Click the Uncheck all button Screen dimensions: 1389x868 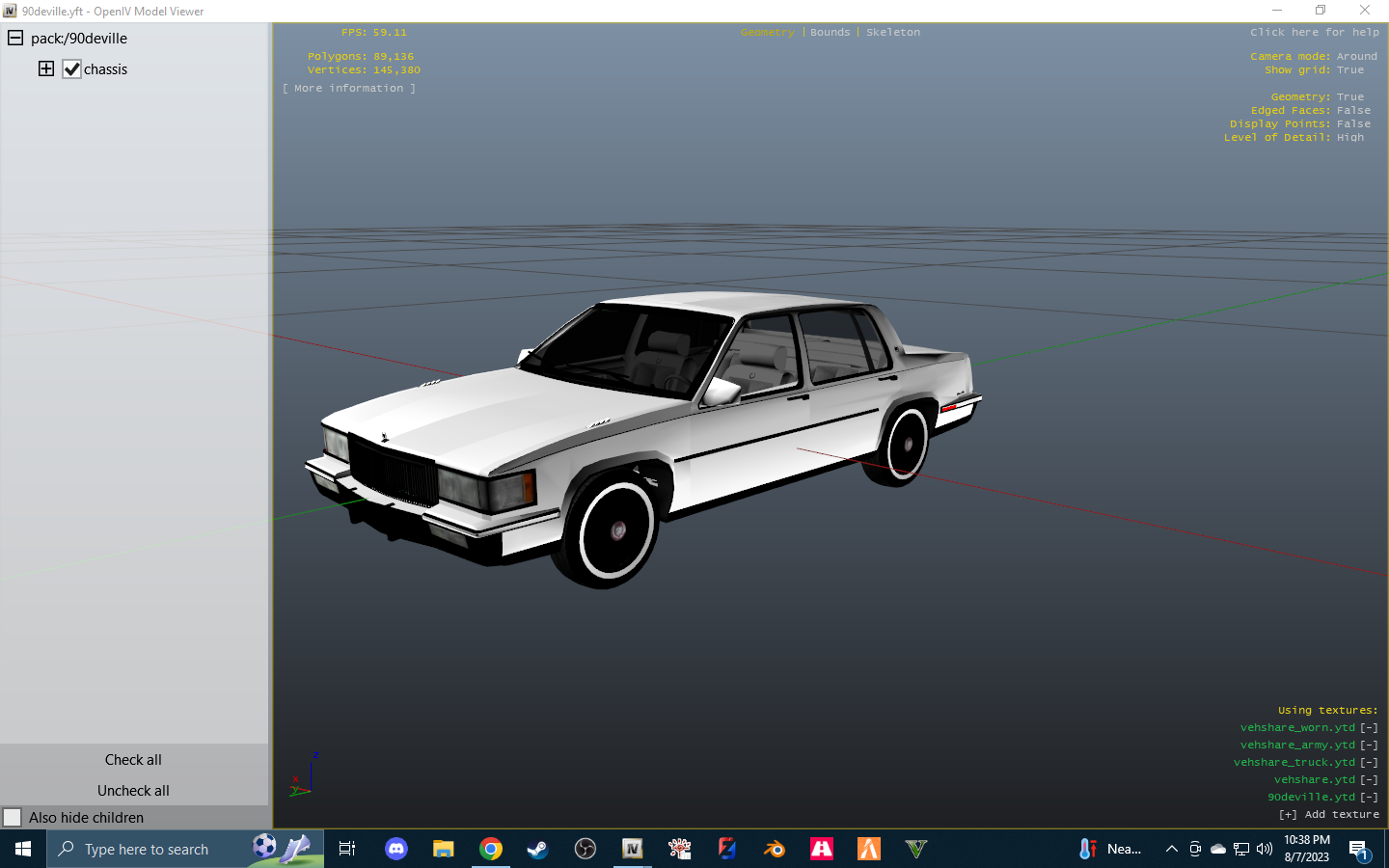(133, 791)
